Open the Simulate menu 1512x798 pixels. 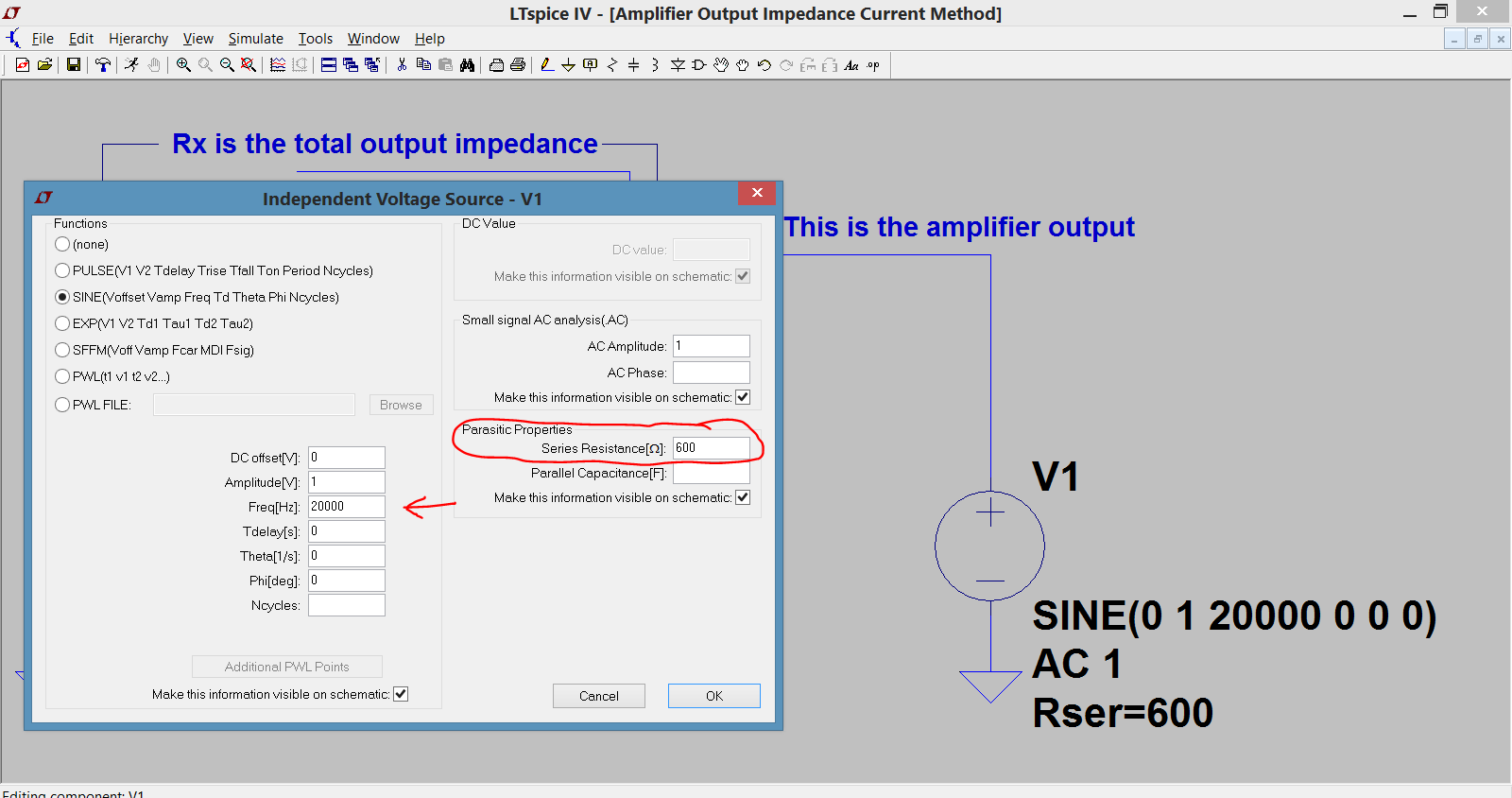[255, 39]
